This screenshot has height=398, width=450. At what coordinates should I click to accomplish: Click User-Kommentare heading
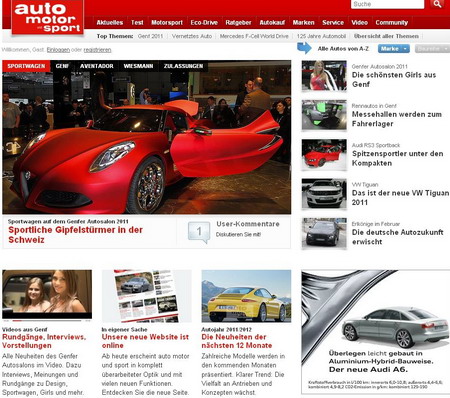pos(248,224)
